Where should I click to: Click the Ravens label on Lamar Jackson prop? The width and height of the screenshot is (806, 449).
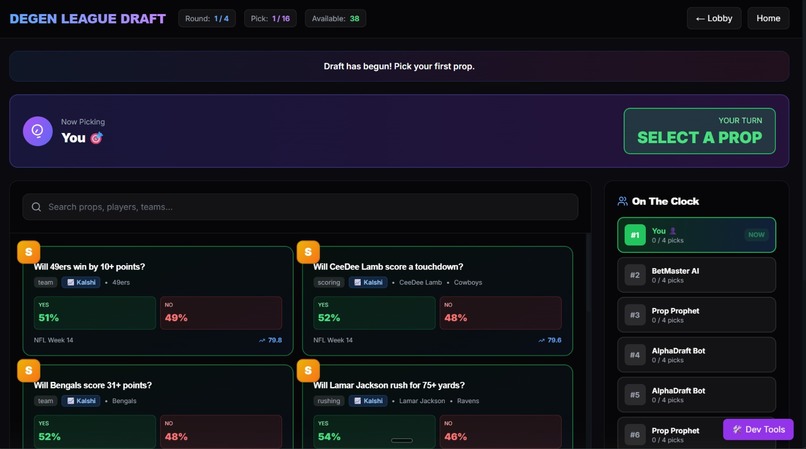468,401
